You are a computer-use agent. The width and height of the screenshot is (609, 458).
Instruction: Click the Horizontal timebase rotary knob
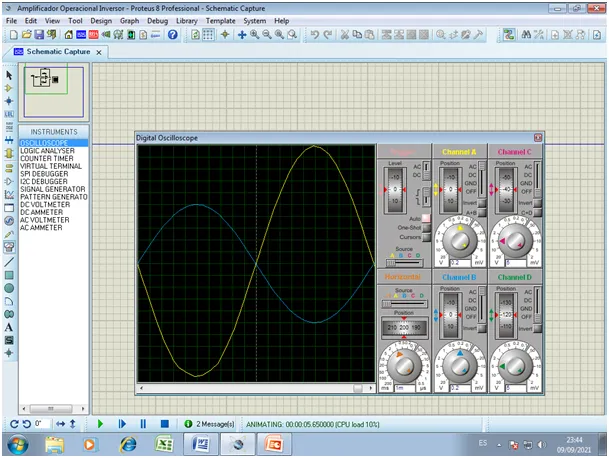click(404, 365)
